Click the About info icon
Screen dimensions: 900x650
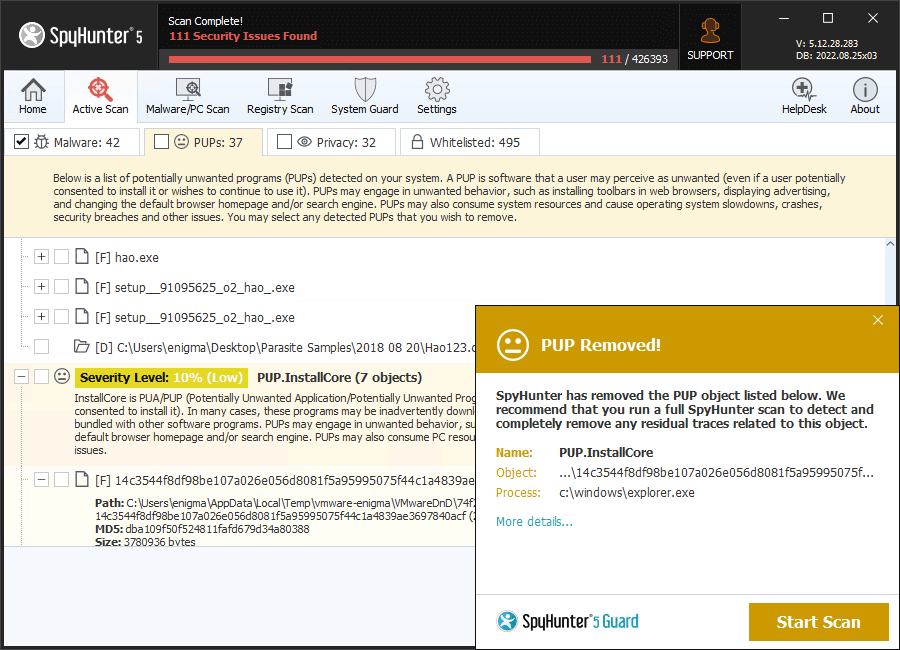tap(865, 96)
